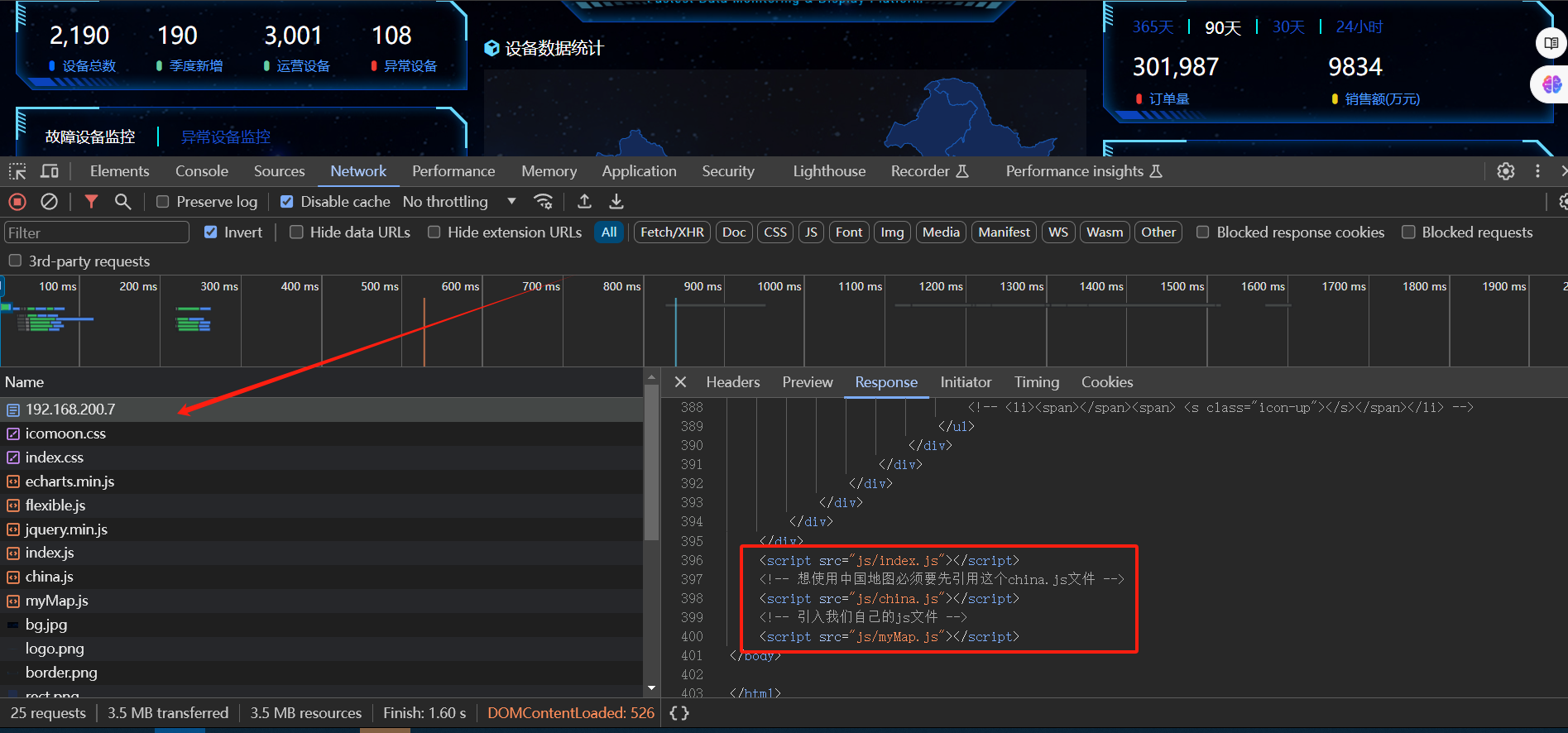The width and height of the screenshot is (1568, 733).
Task: Filter by Fetch/XHR requests
Action: click(672, 232)
